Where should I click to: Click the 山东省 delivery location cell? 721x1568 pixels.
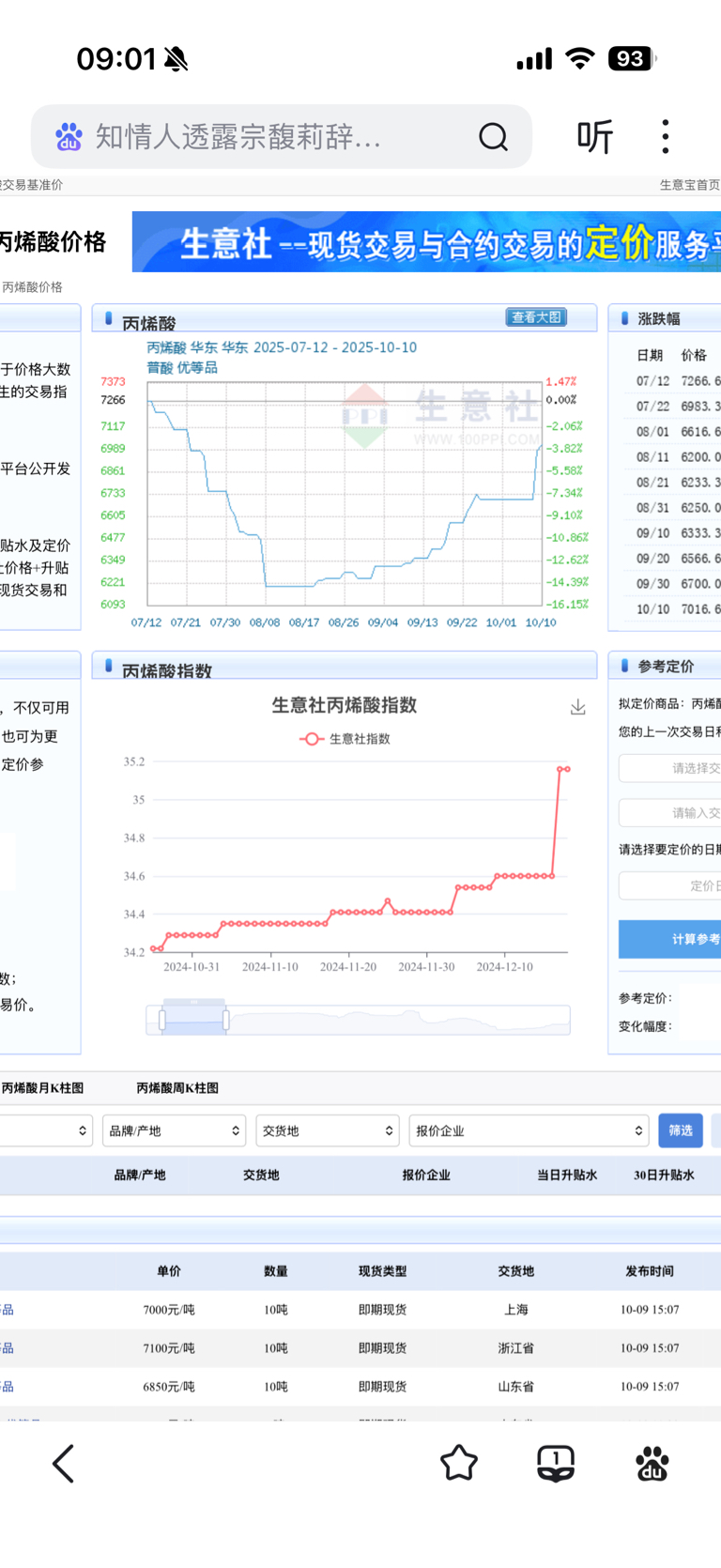[x=516, y=1387]
